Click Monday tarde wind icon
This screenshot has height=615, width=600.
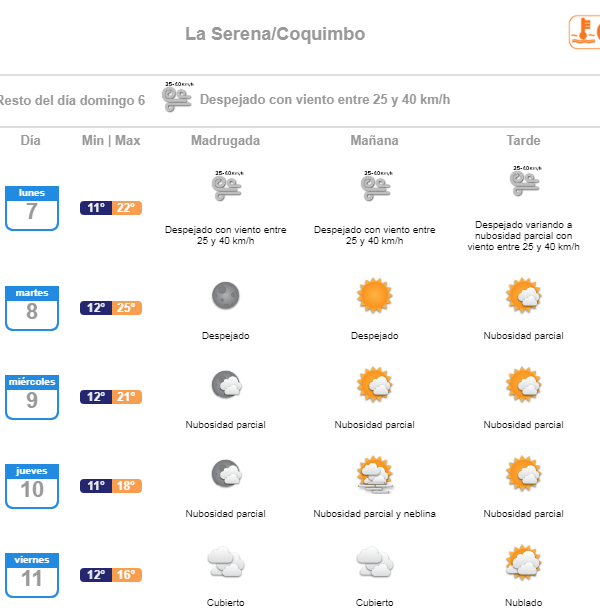[x=523, y=182]
